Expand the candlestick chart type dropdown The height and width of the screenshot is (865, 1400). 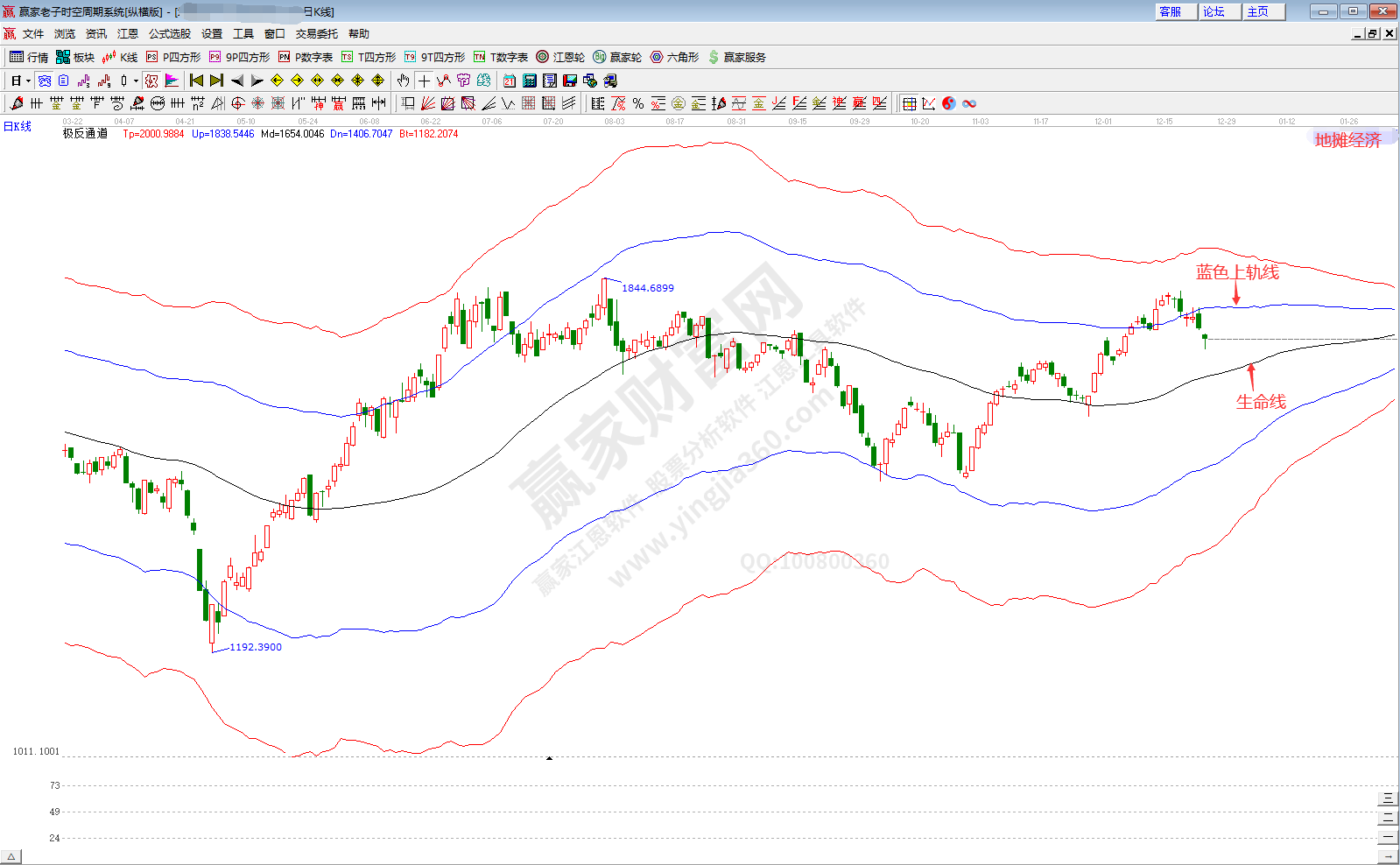136,81
